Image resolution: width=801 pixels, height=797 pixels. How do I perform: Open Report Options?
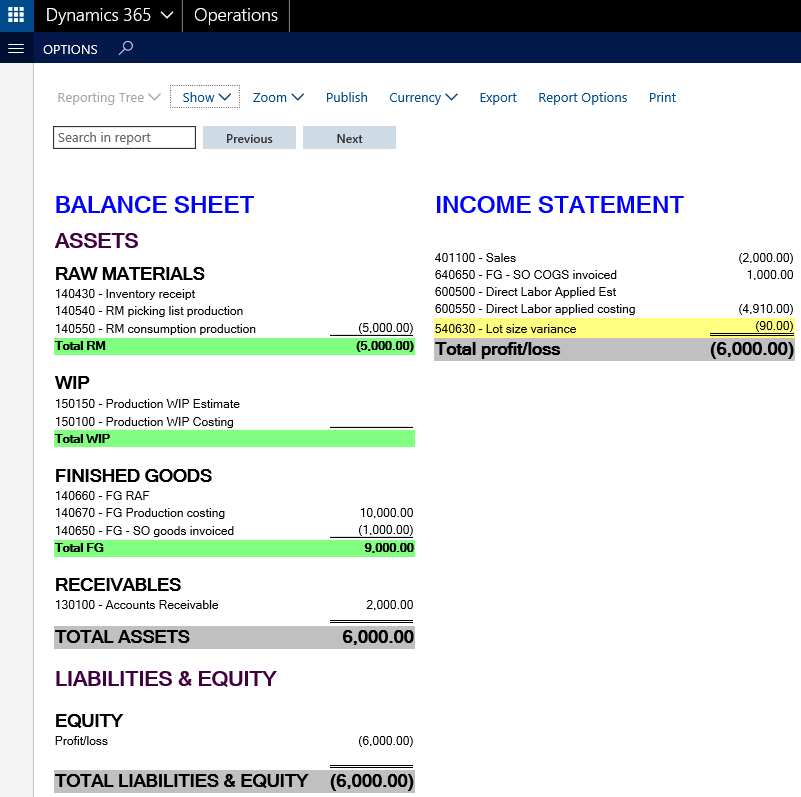click(582, 97)
